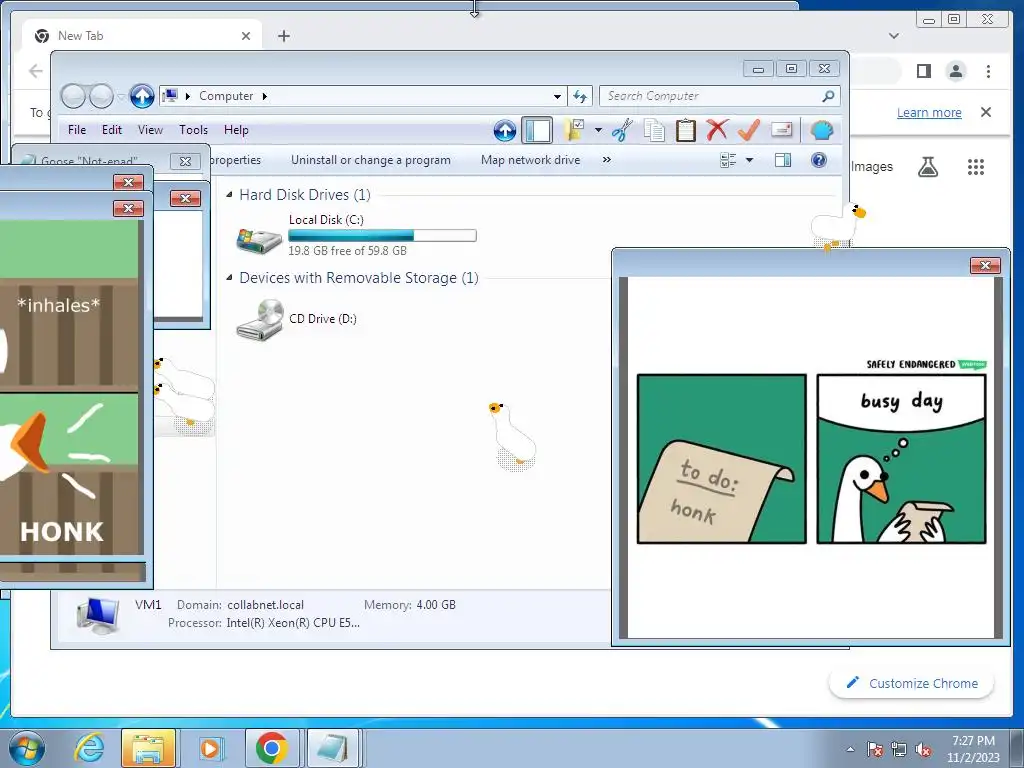
Task: Click the Customize Chrome button
Action: click(x=912, y=684)
